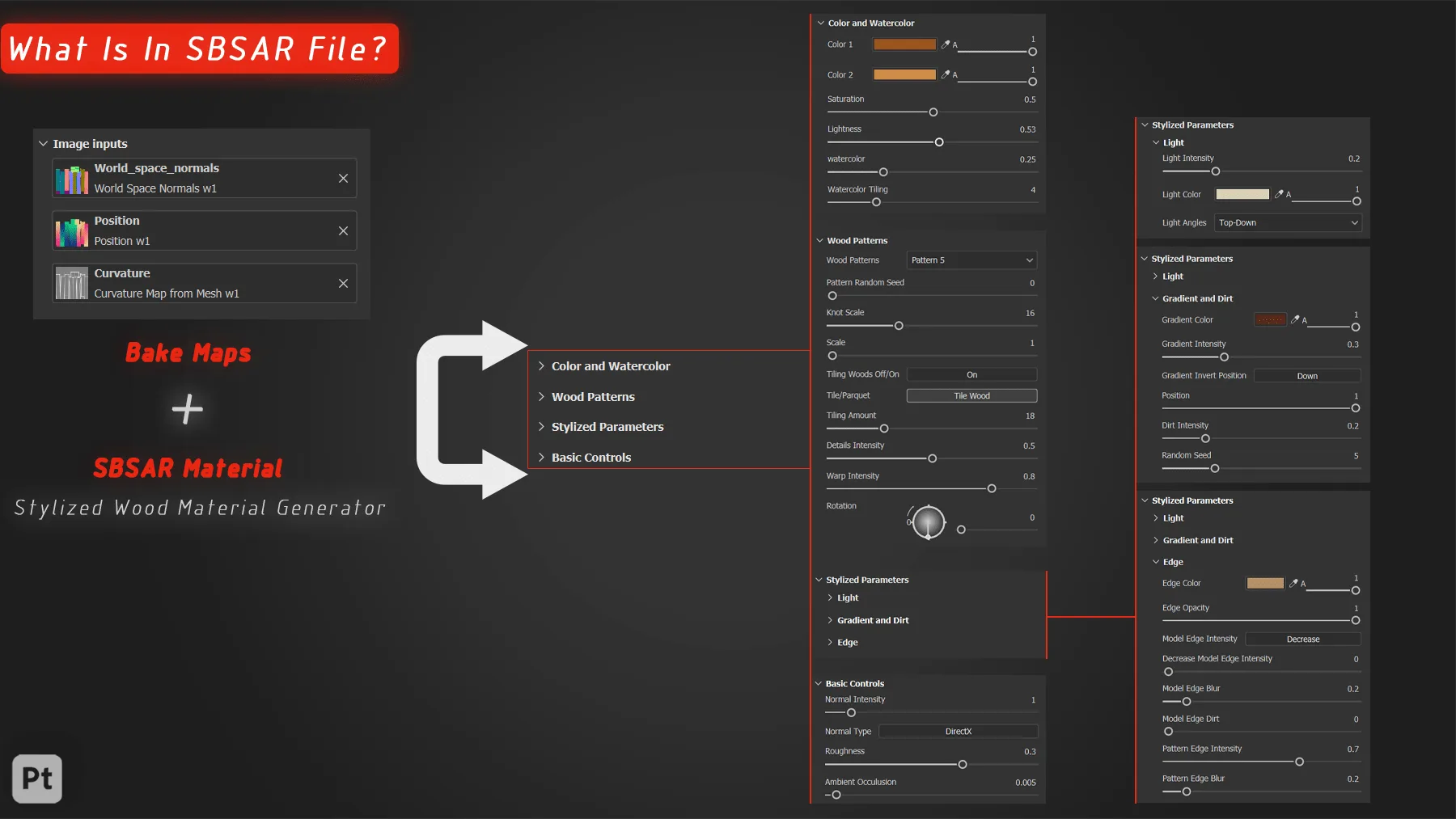The width and height of the screenshot is (1456, 819).
Task: Pick a color with the Edge Color eyedropper
Action: [1293, 583]
